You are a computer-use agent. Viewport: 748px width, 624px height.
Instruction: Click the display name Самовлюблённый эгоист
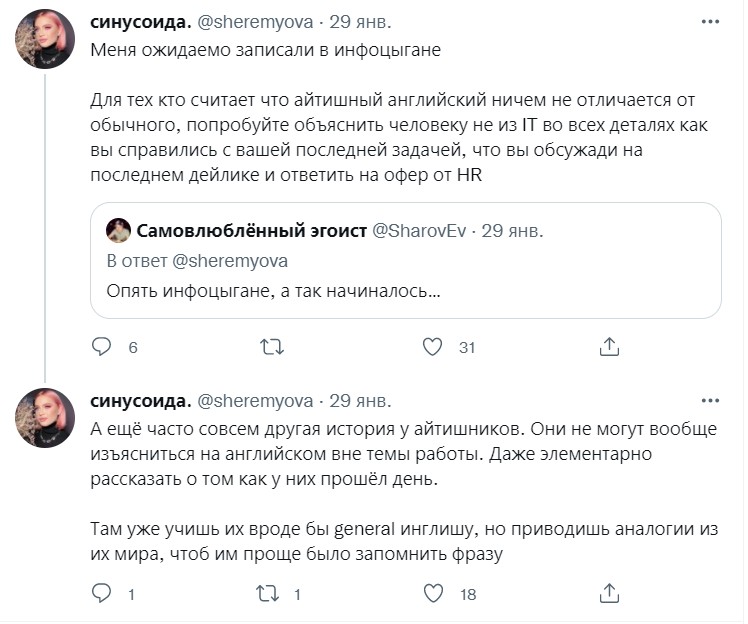point(250,231)
